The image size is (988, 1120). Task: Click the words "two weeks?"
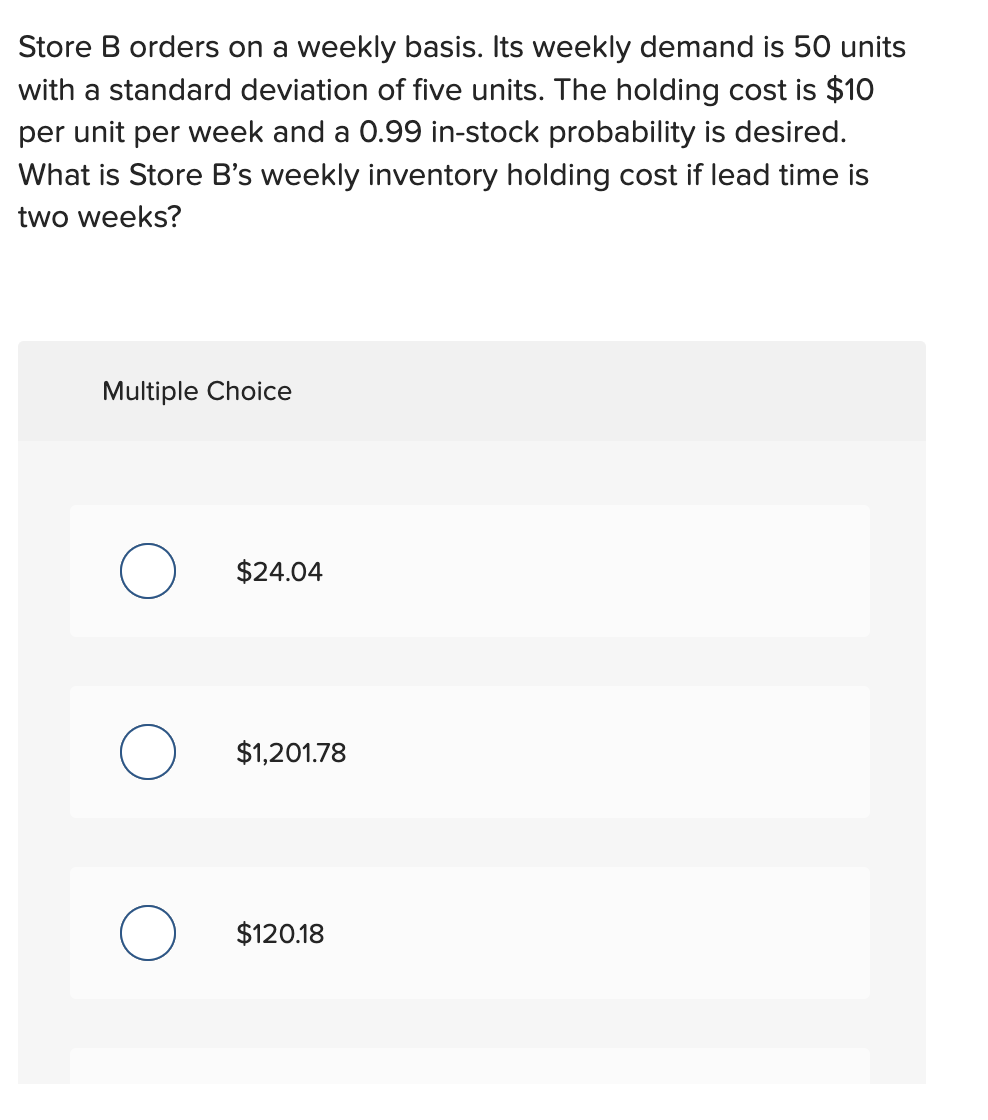point(100,218)
